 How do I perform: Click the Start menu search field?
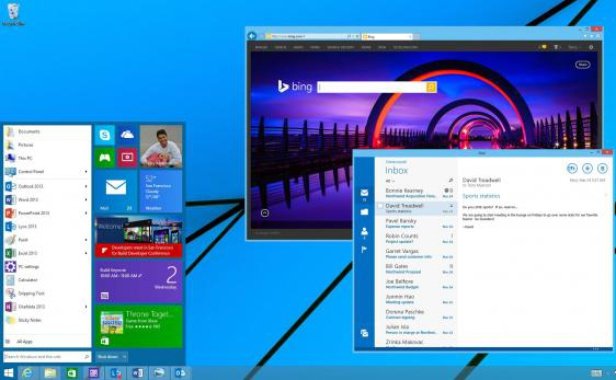(47, 357)
